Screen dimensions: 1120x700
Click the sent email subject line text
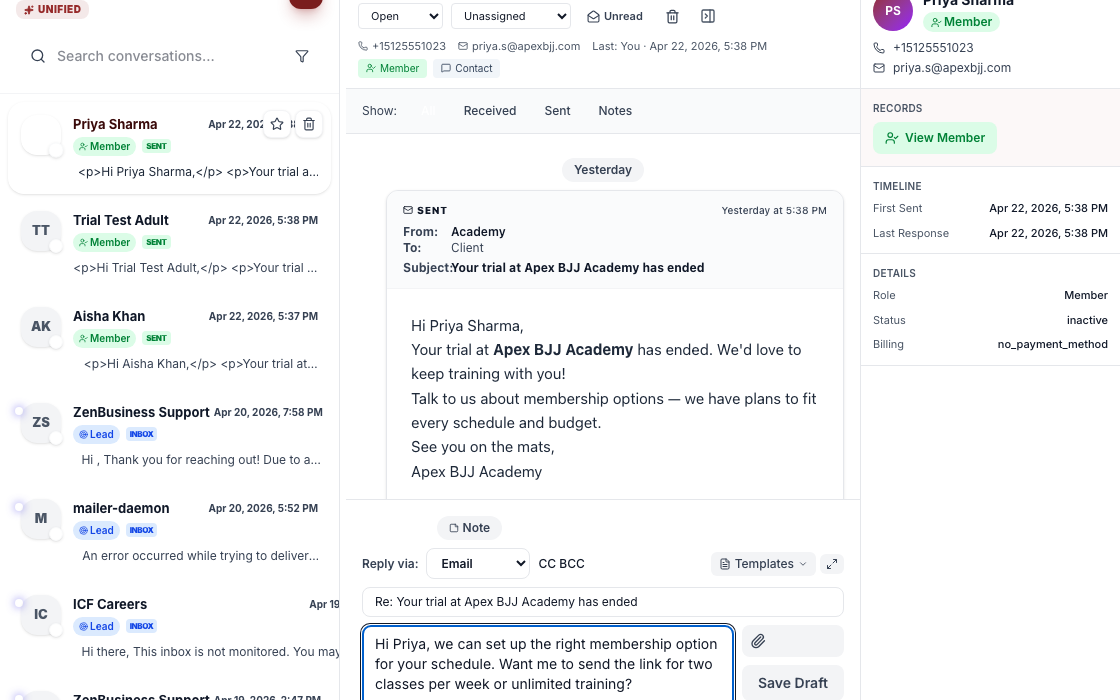click(577, 268)
